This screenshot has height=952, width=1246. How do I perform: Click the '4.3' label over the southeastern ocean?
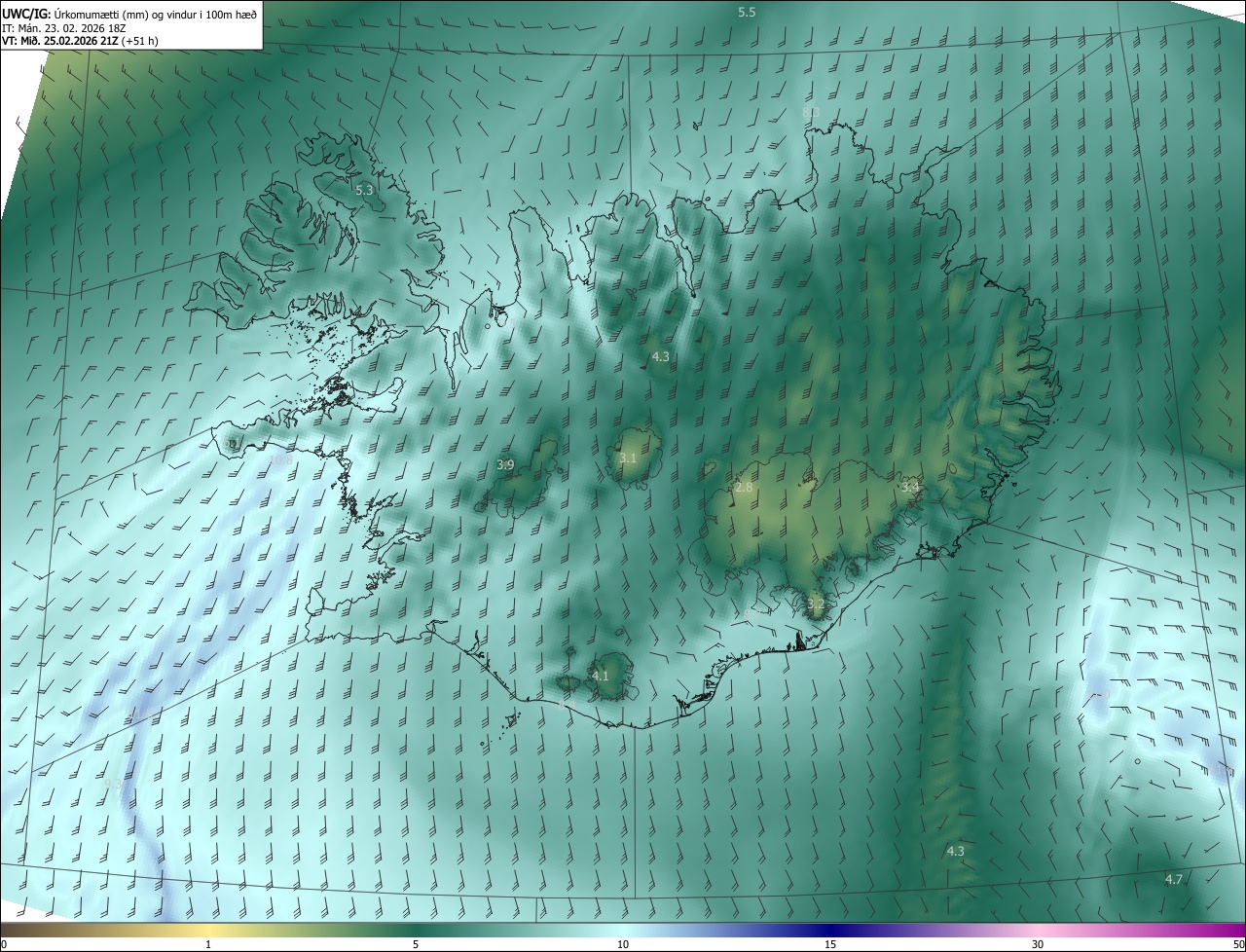click(x=955, y=851)
